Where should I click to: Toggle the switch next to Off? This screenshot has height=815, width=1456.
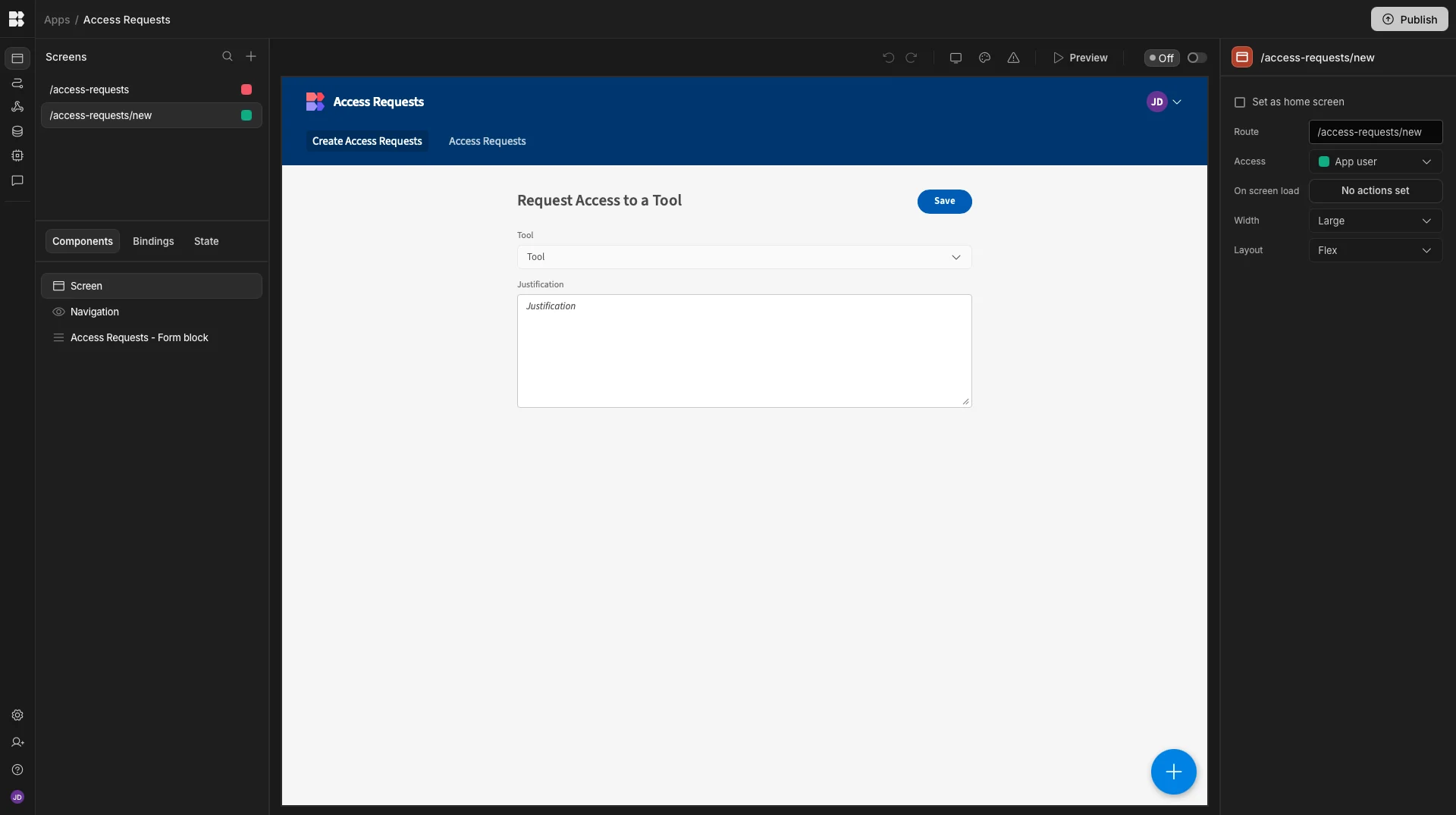1197,58
